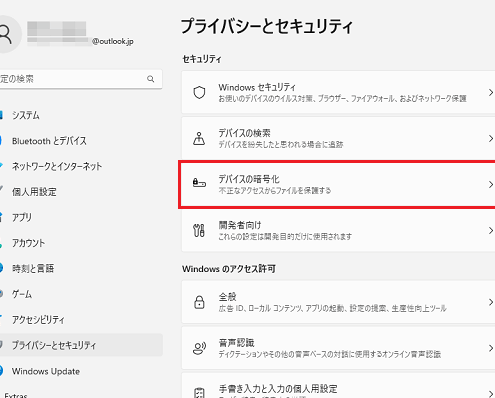Expand the 開発者向け row chevron

tap(491, 230)
